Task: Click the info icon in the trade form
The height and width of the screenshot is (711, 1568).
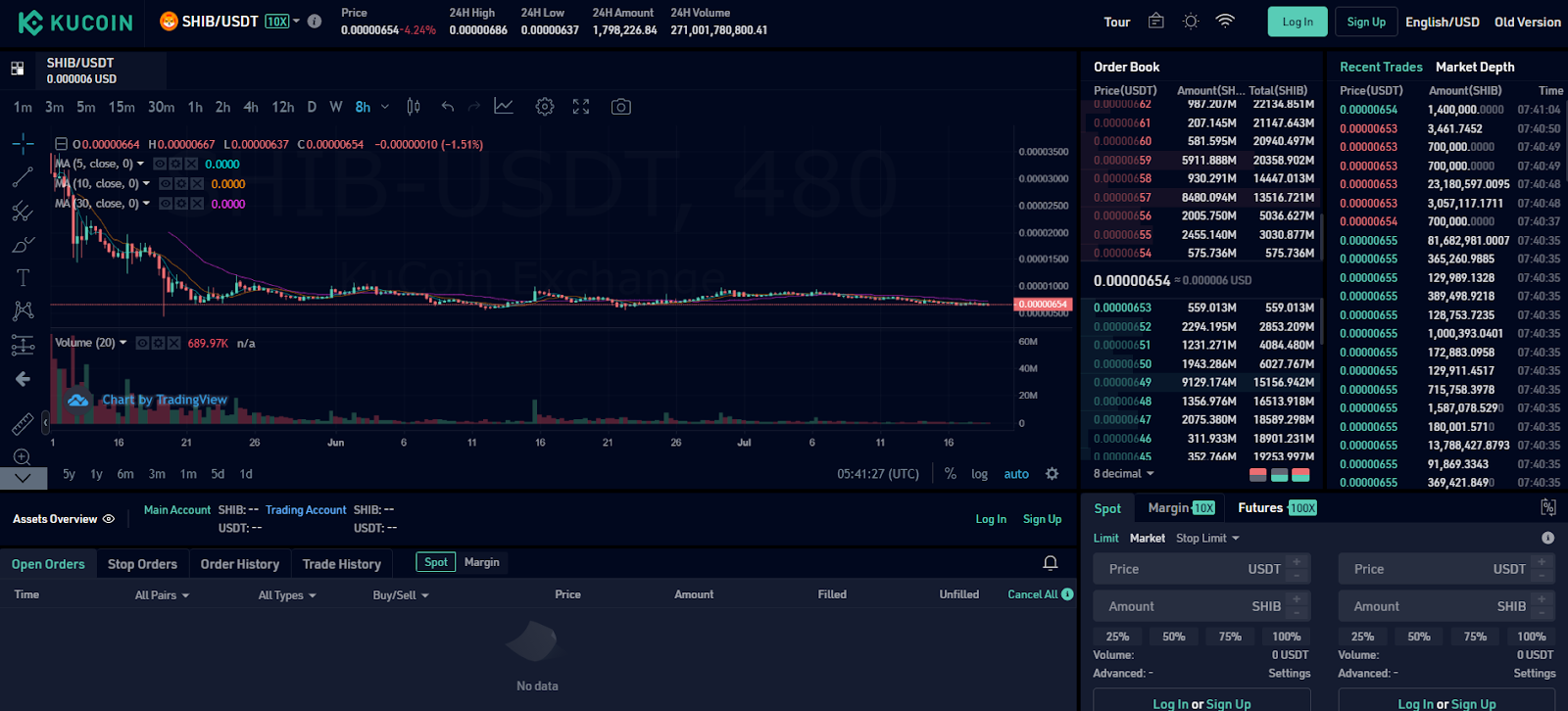Action: (1548, 538)
